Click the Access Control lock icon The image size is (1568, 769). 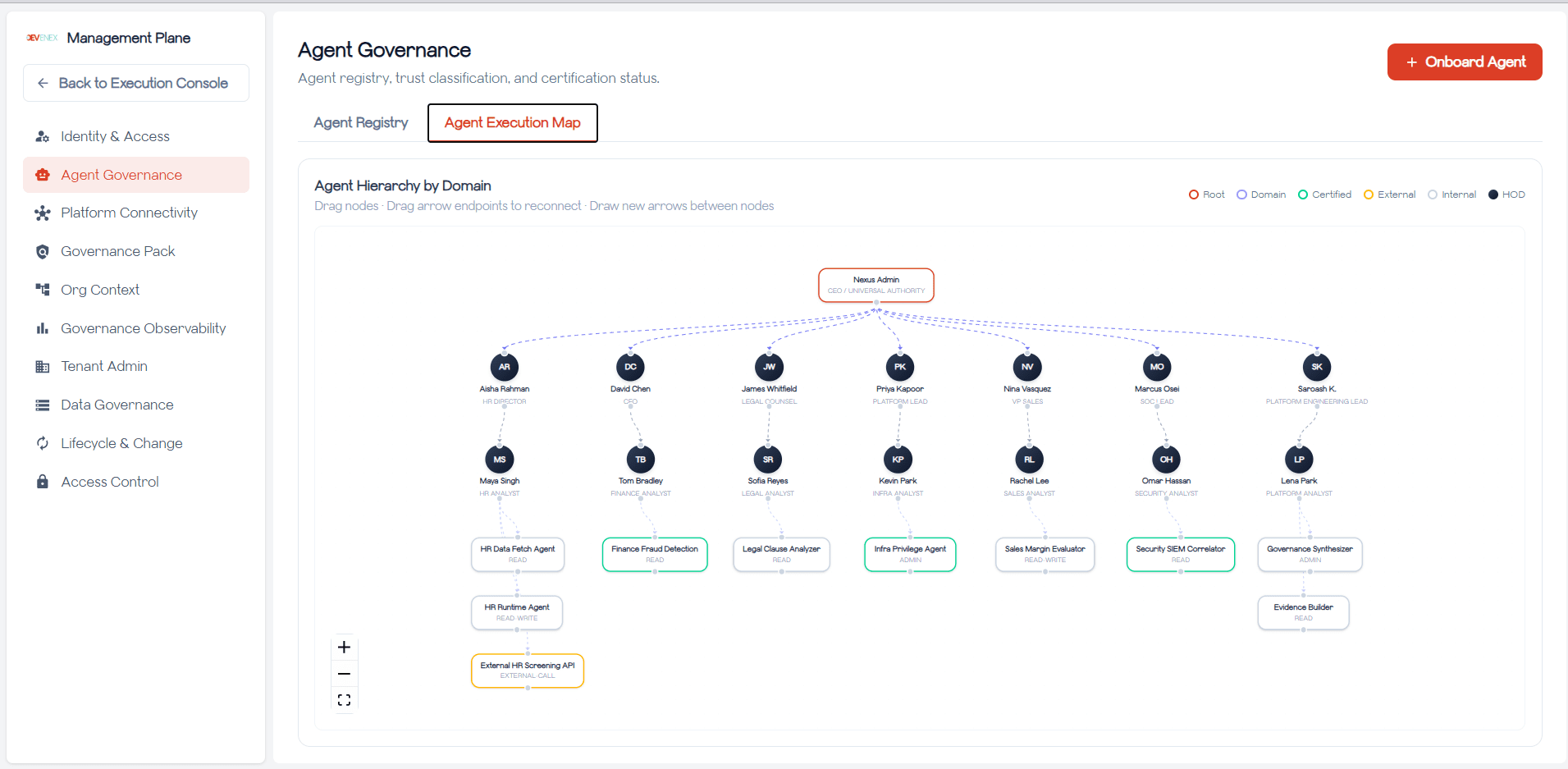point(43,482)
